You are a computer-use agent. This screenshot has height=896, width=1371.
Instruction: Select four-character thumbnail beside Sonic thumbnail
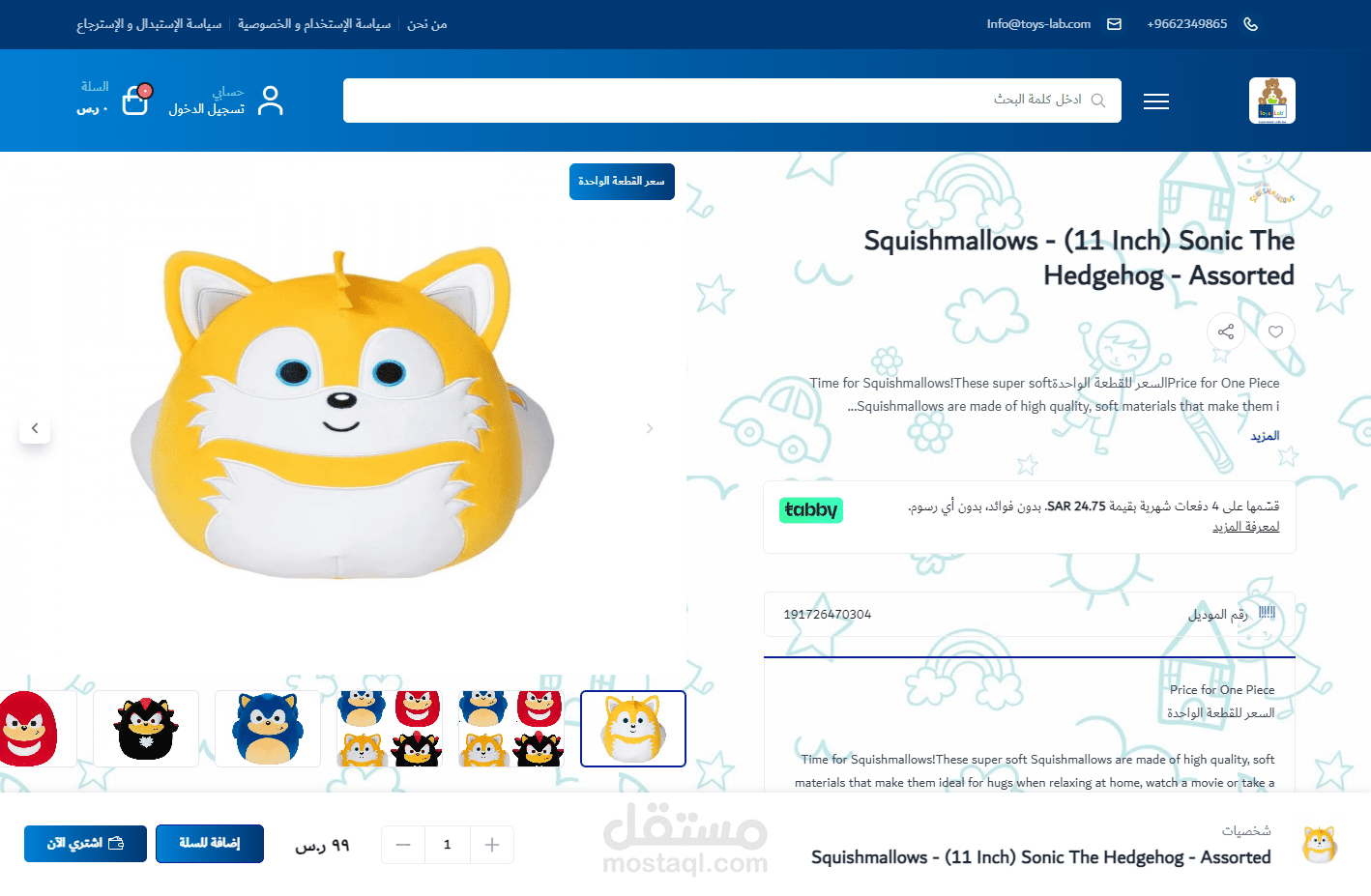[390, 729]
